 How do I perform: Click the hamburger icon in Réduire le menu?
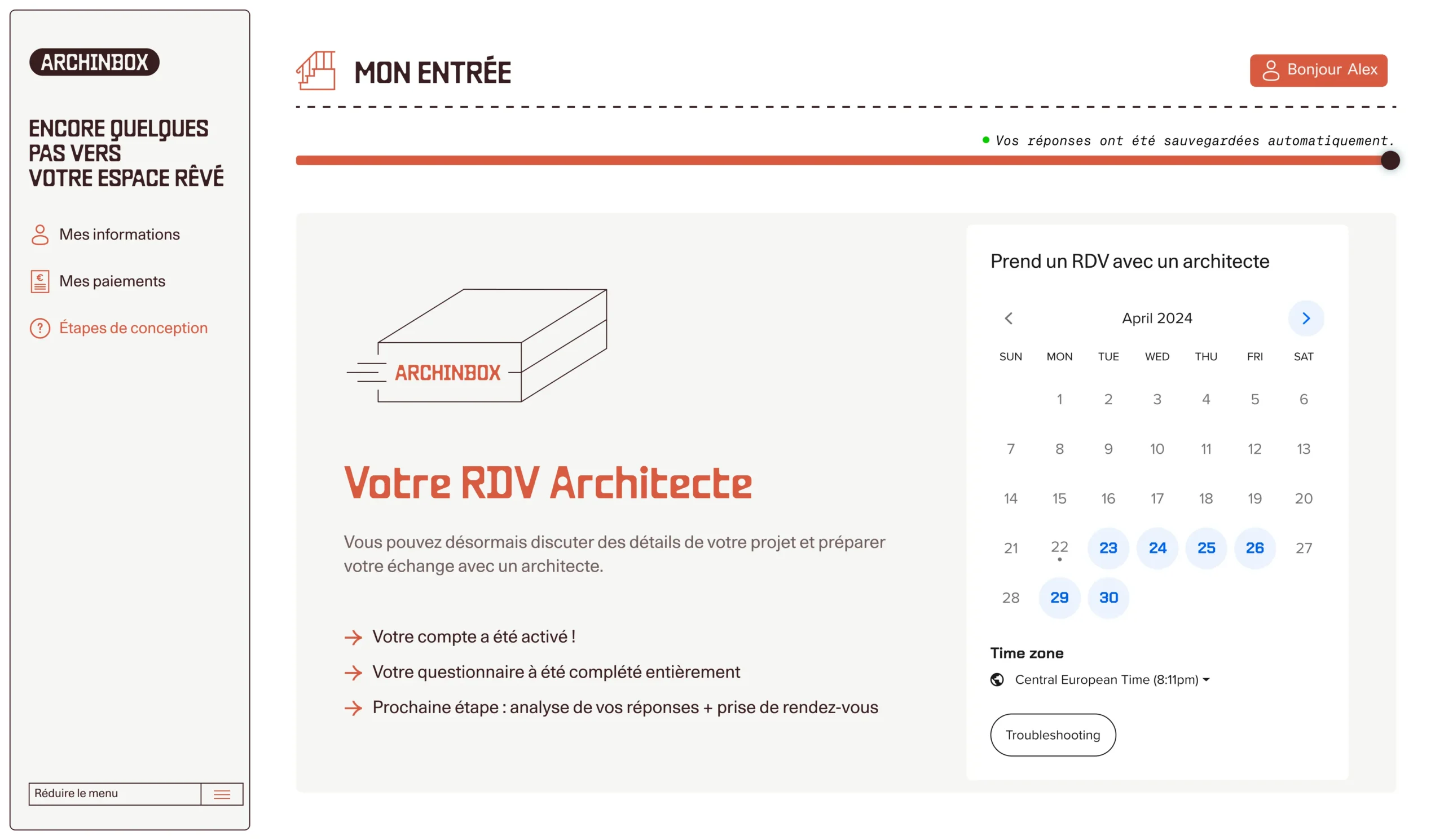point(222,794)
